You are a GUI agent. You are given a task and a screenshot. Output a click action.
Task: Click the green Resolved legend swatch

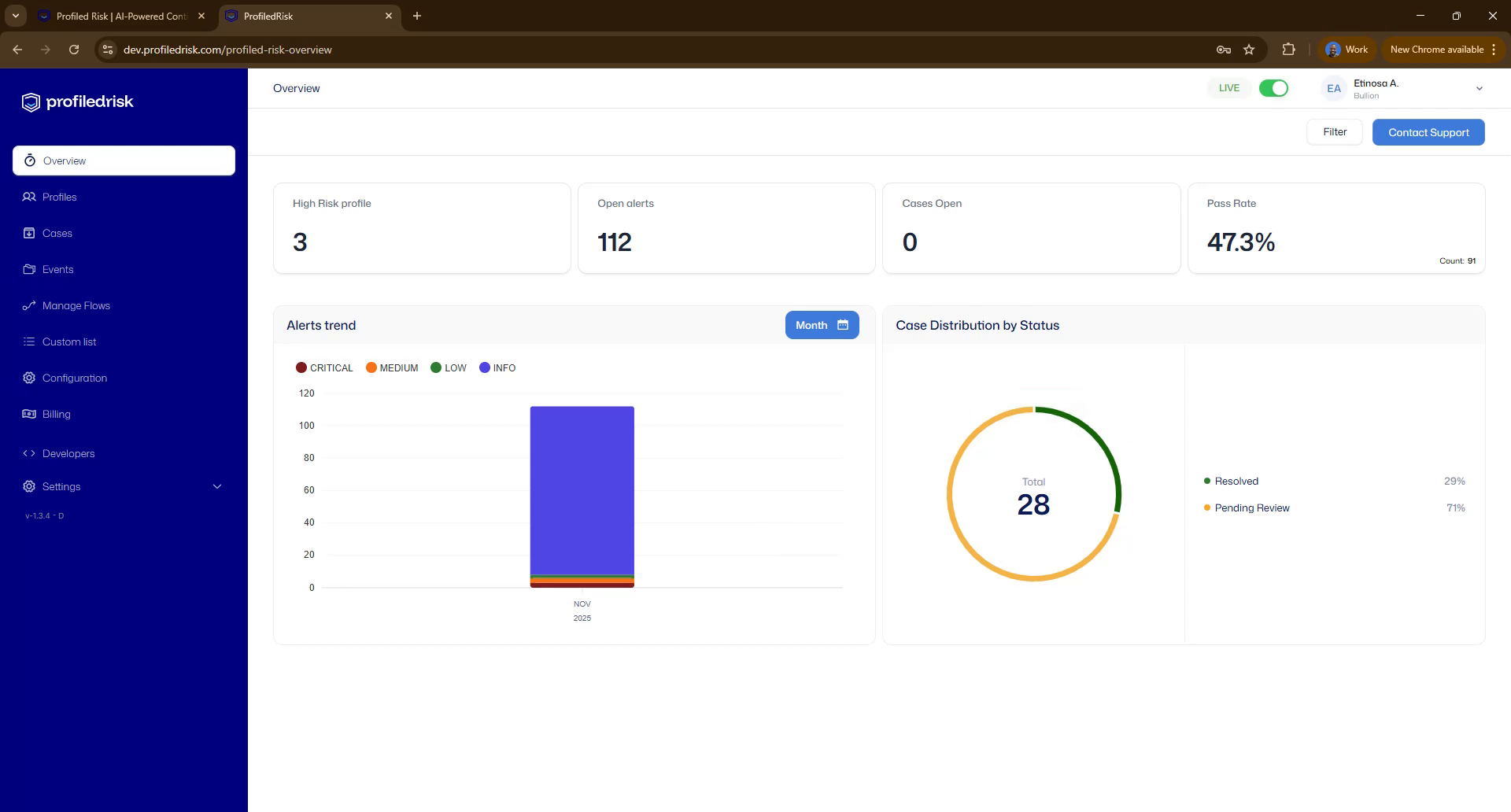[1206, 481]
